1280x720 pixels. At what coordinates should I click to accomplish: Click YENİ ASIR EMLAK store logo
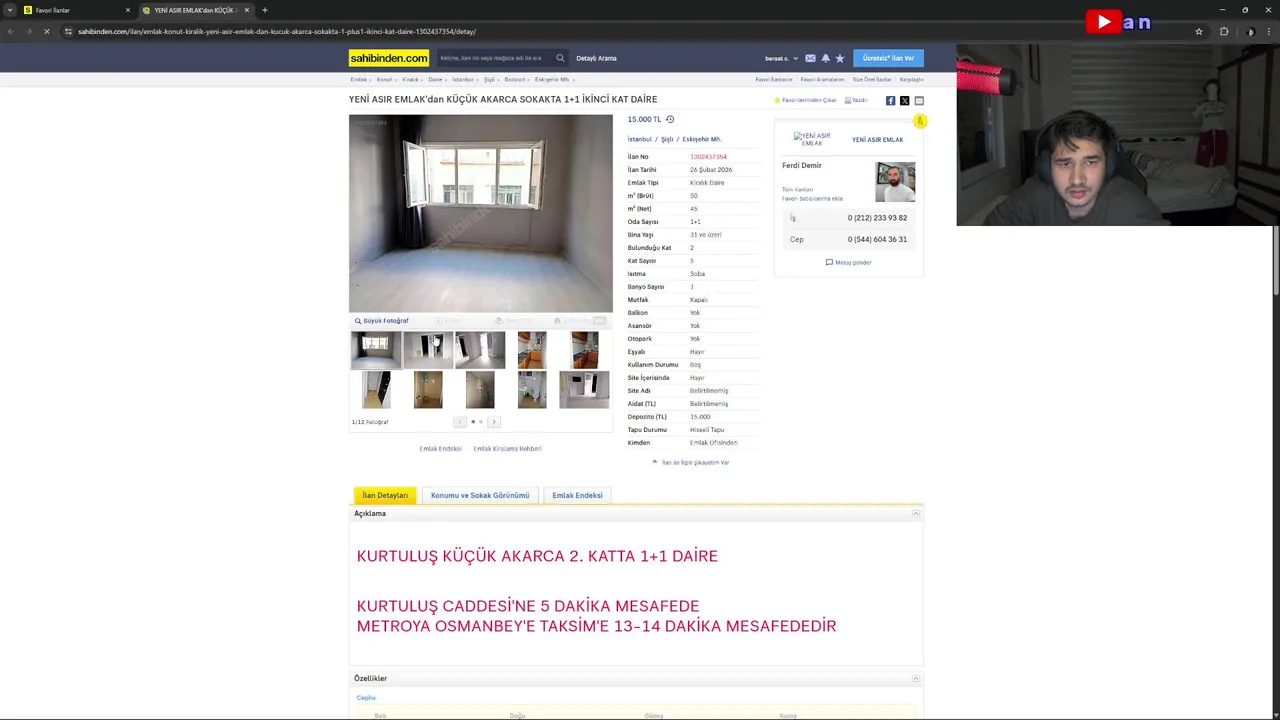pyautogui.click(x=812, y=139)
